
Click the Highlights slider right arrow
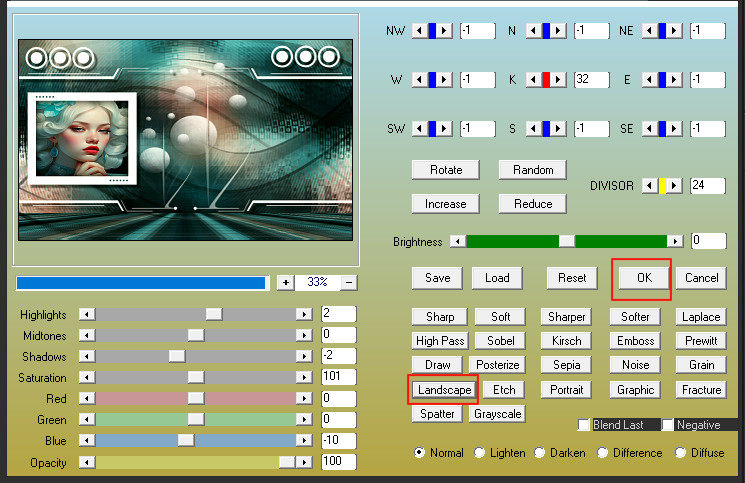303,314
